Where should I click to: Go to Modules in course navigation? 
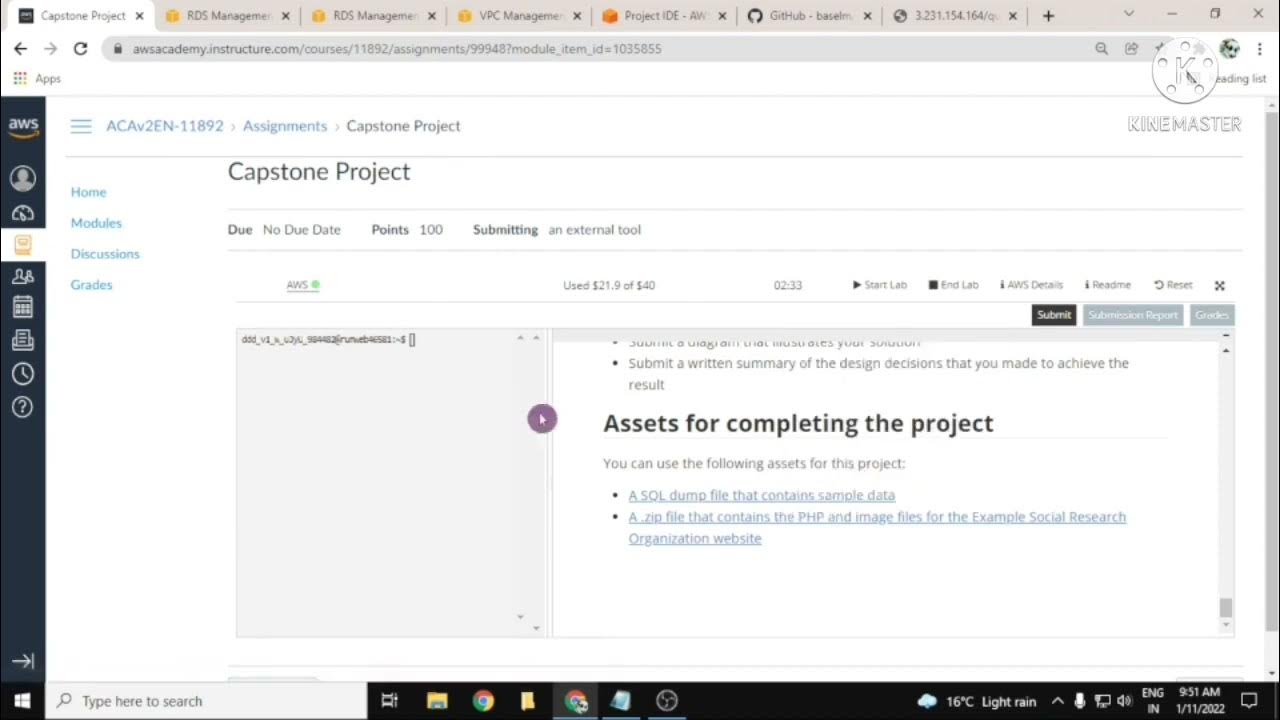(x=96, y=223)
